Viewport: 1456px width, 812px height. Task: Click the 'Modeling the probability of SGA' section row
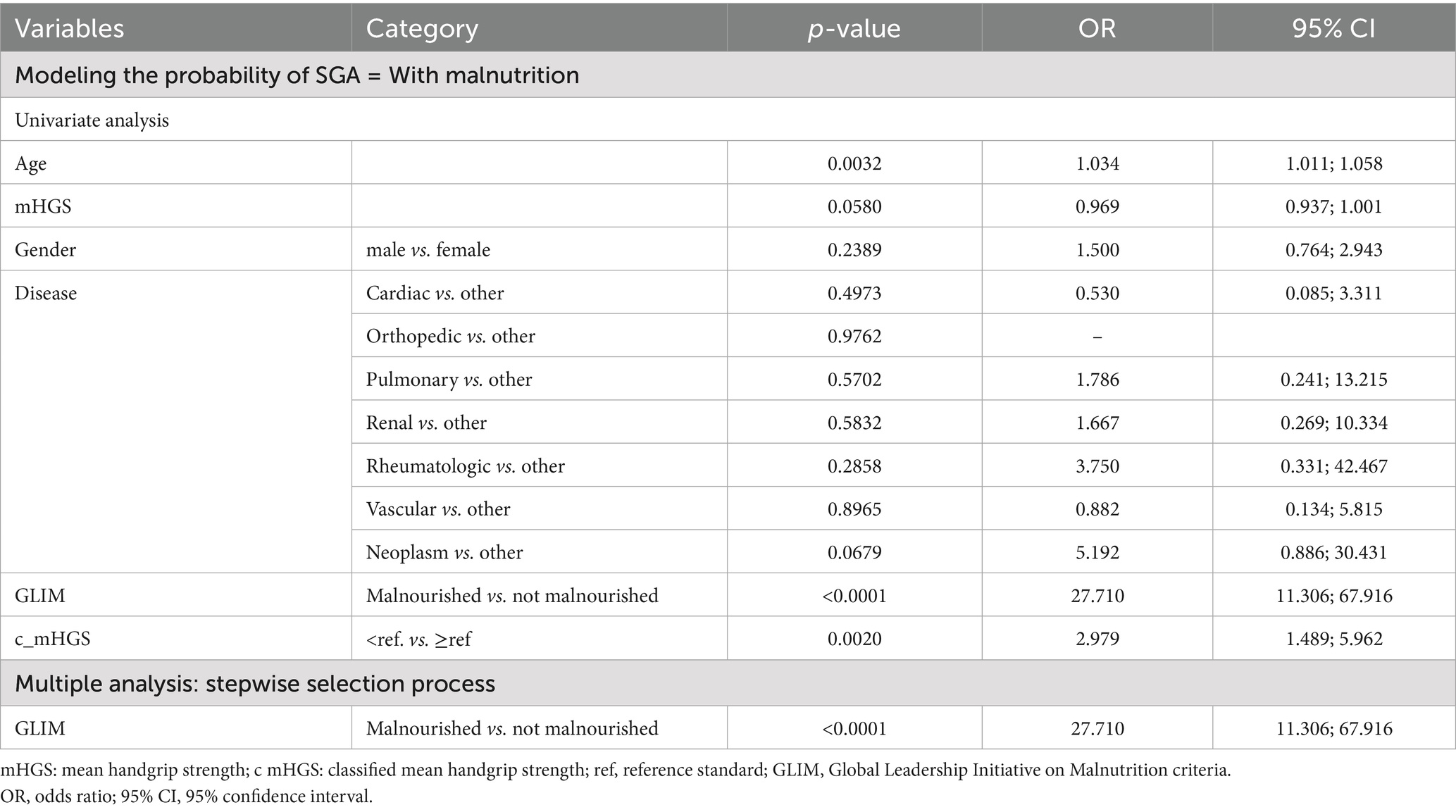[x=297, y=75]
